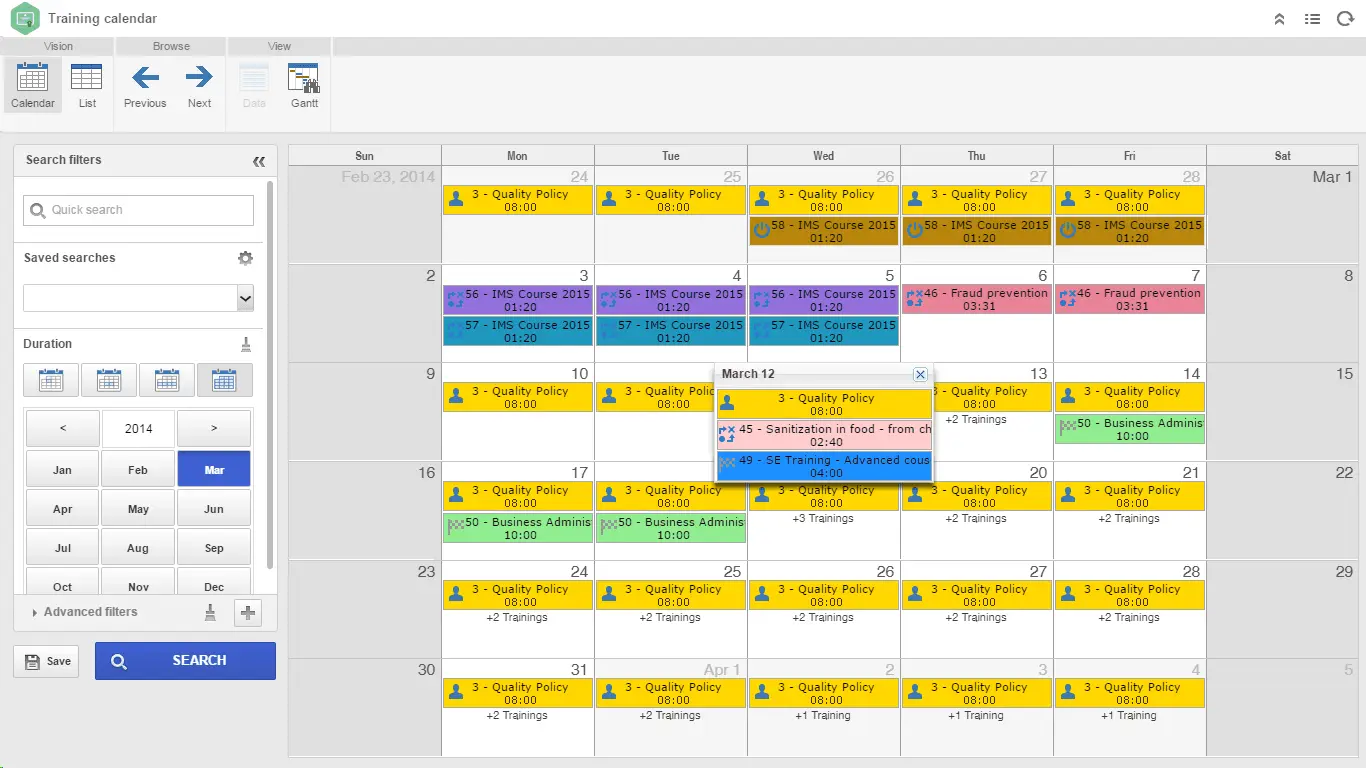Viewport: 1366px width, 768px height.
Task: Add a new filter with the plus icon
Action: (248, 611)
